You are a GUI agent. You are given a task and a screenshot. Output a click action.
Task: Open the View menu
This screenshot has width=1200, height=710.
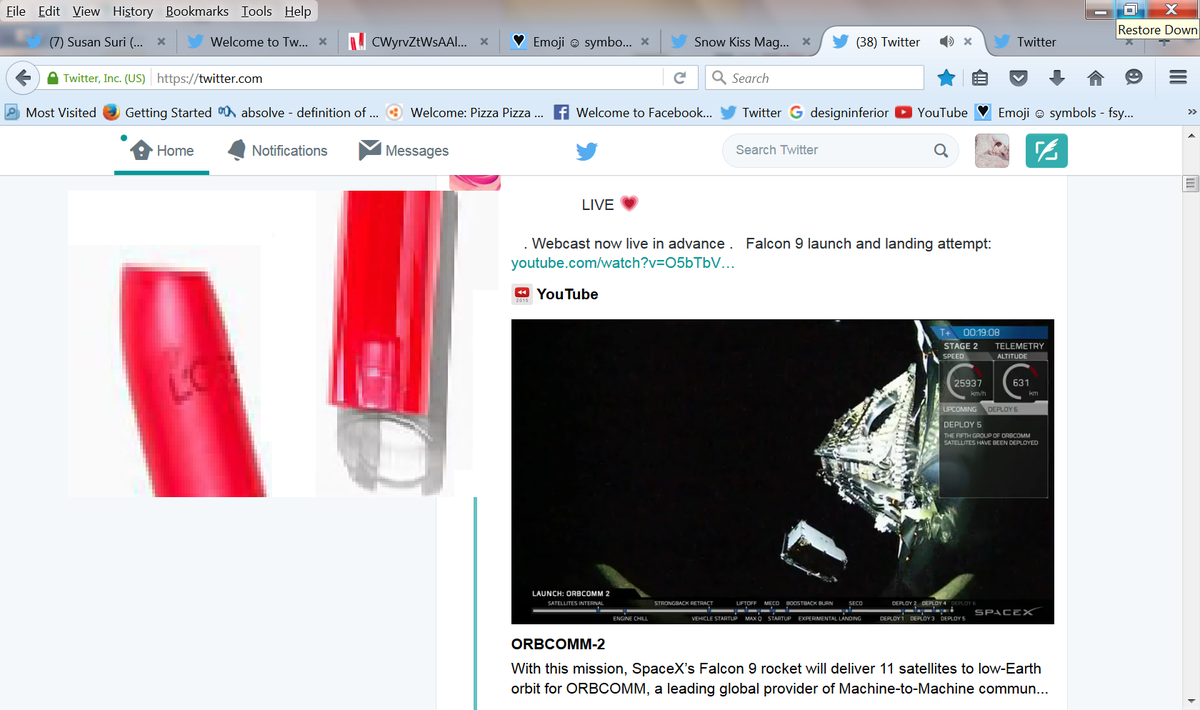(86, 11)
